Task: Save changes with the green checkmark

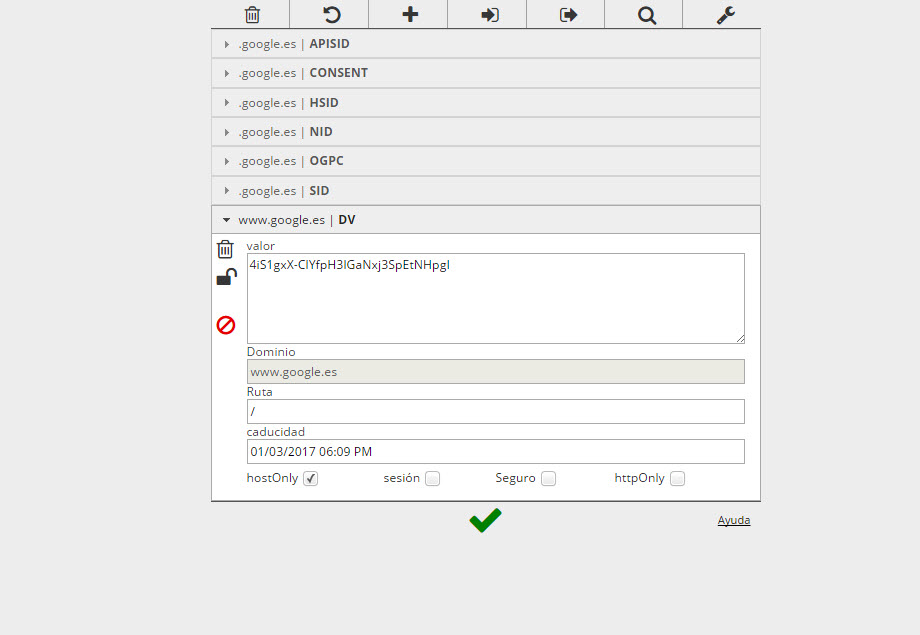Action: 485,520
